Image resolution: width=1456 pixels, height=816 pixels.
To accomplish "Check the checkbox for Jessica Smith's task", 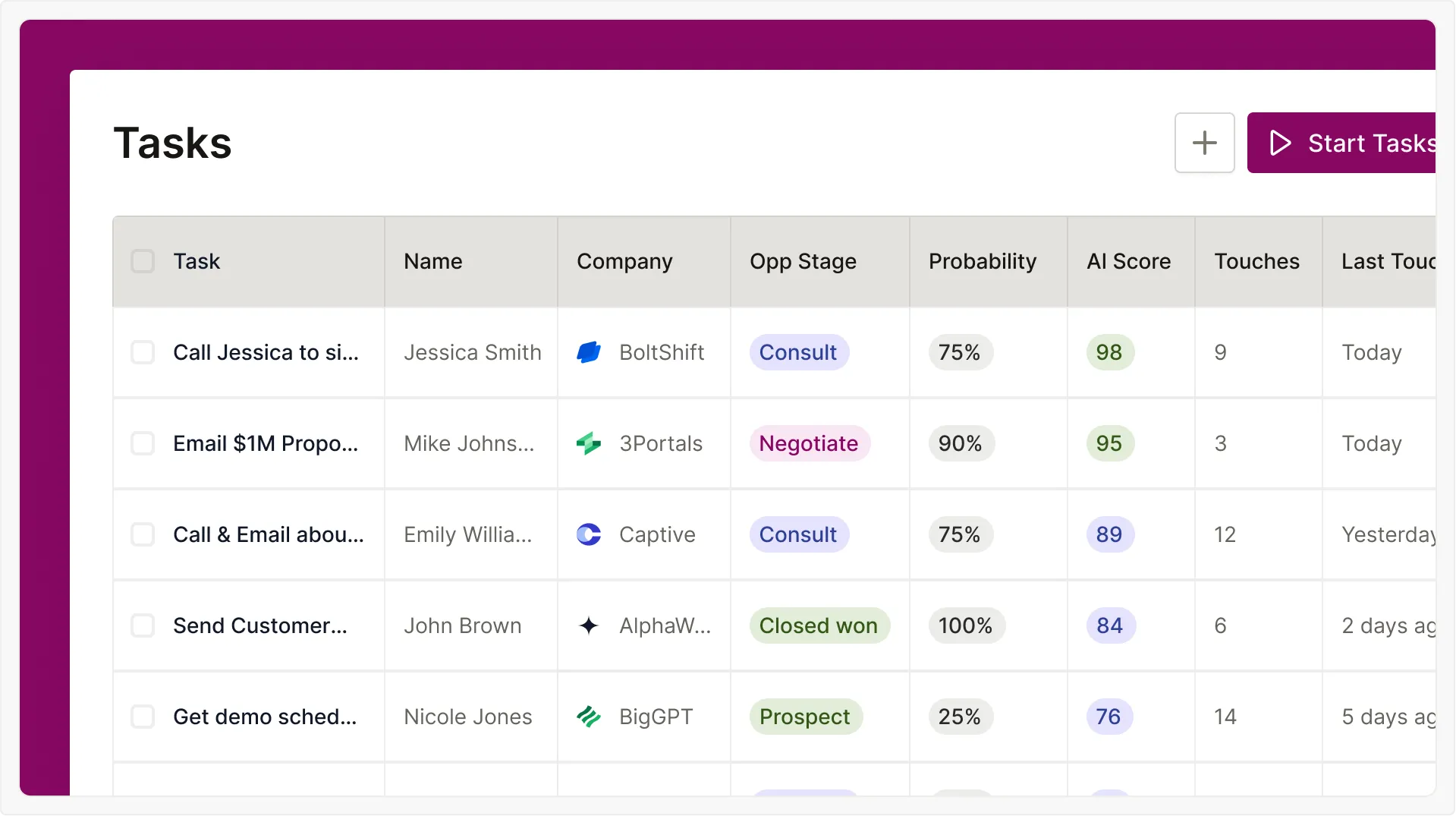I will [143, 351].
